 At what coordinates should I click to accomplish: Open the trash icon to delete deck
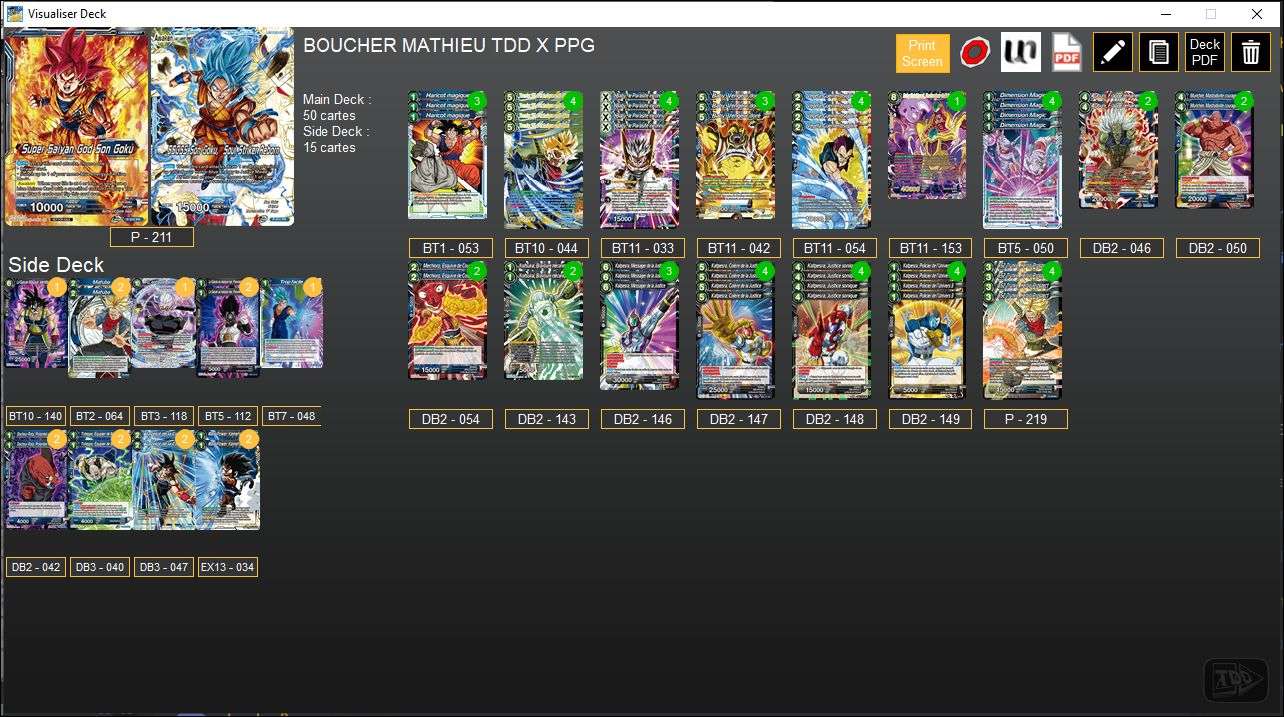tap(1250, 51)
